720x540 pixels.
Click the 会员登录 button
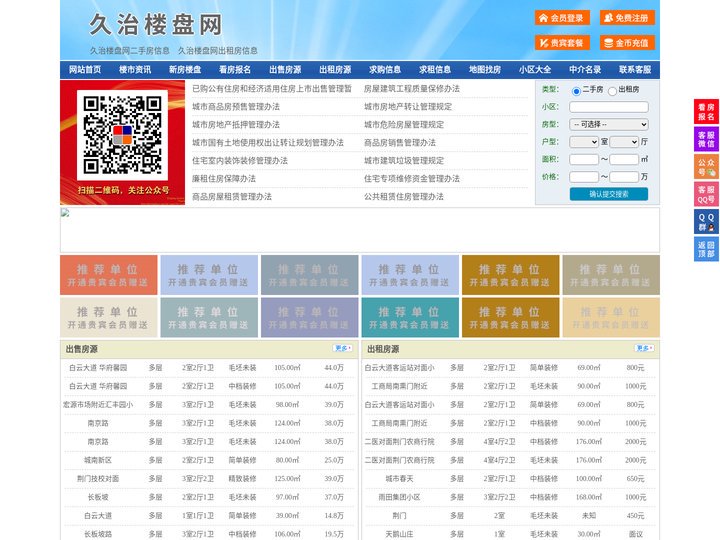[x=562, y=18]
